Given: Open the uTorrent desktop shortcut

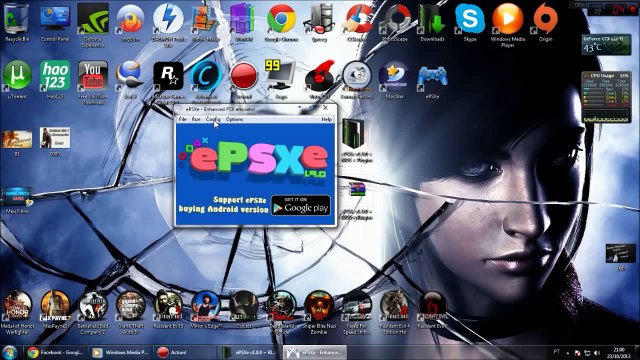Looking at the screenshot, I should tap(17, 80).
